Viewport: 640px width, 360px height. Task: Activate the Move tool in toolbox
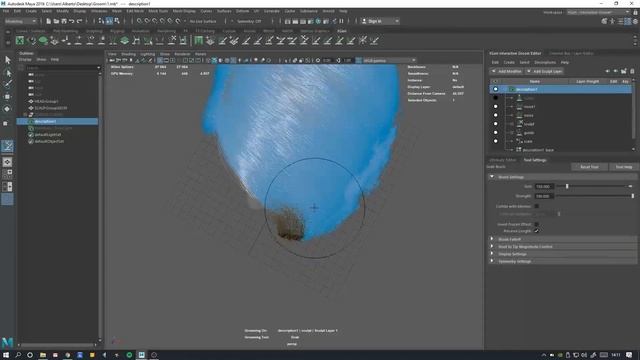click(x=7, y=97)
